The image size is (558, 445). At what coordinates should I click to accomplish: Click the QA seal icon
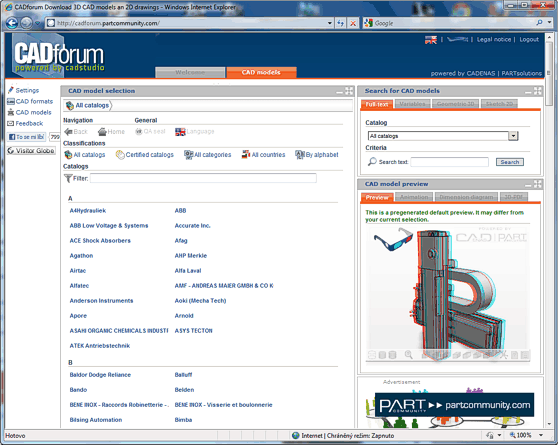139,131
